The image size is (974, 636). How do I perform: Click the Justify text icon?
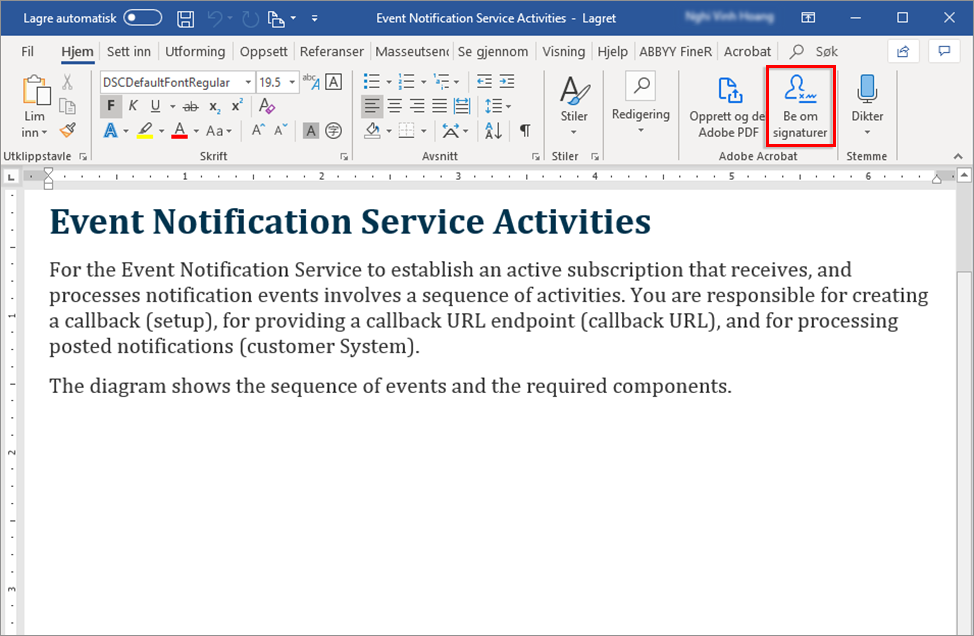(439, 106)
